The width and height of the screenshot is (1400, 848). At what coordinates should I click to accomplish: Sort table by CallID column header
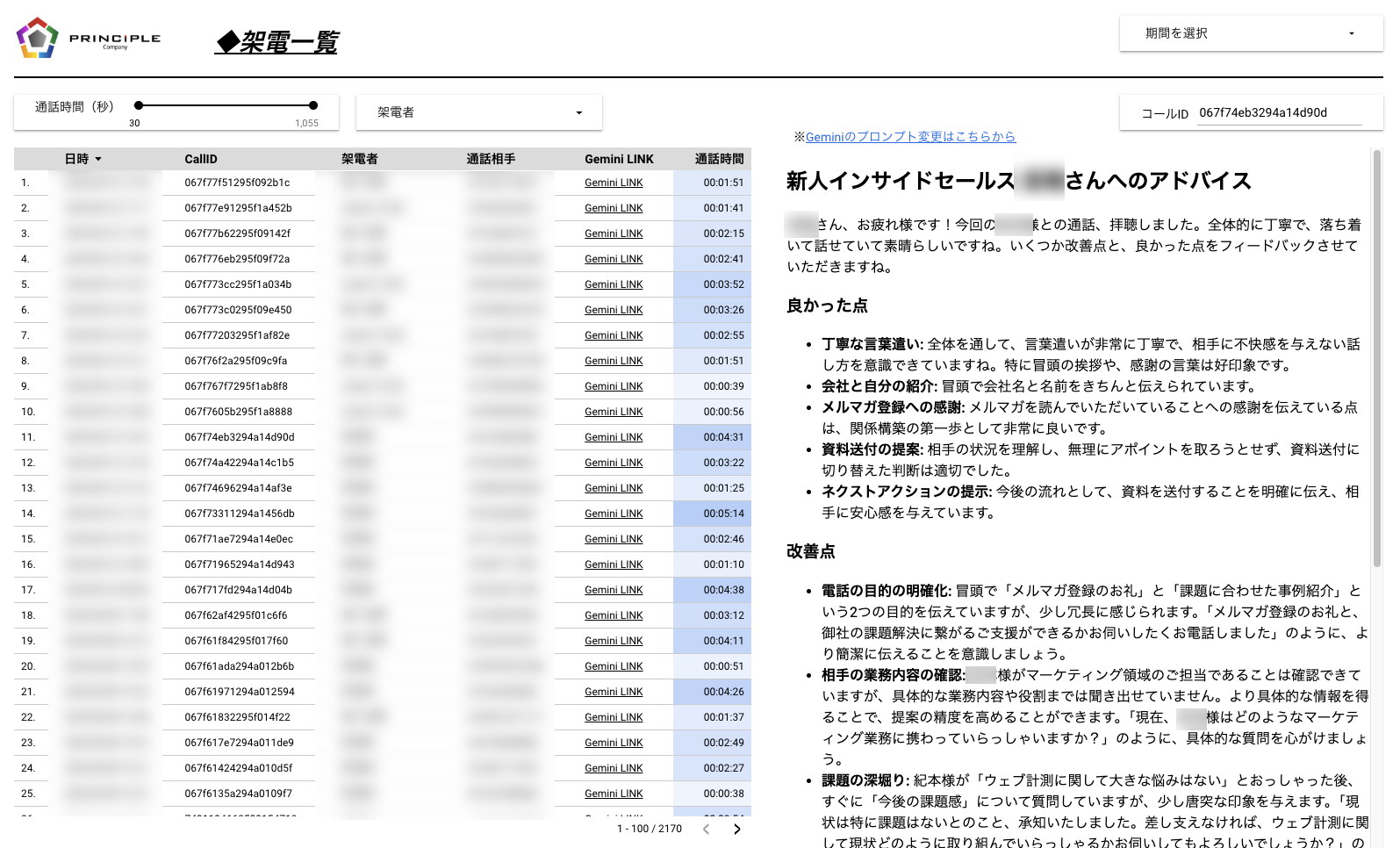click(200, 159)
